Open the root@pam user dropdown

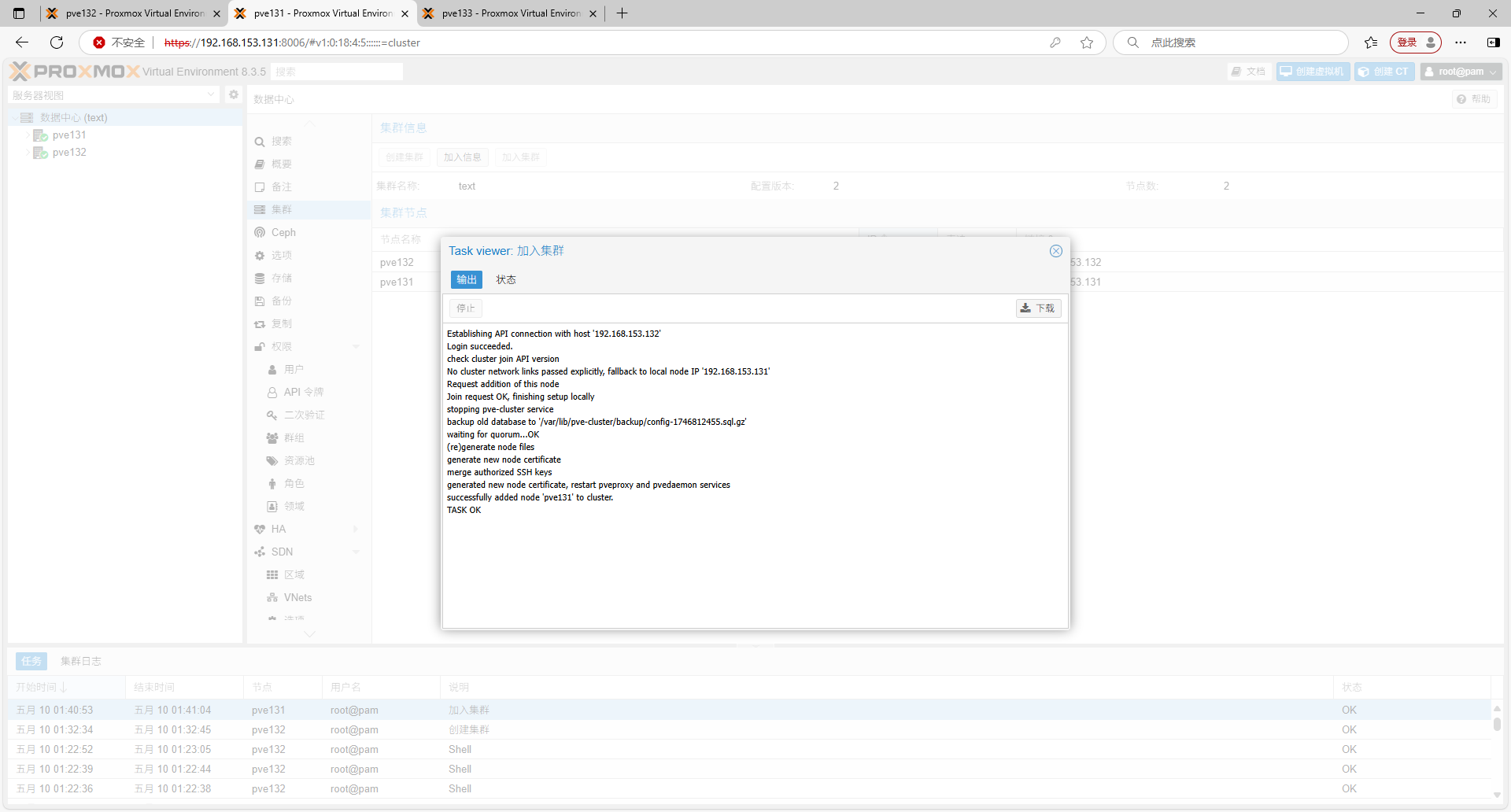click(1461, 72)
